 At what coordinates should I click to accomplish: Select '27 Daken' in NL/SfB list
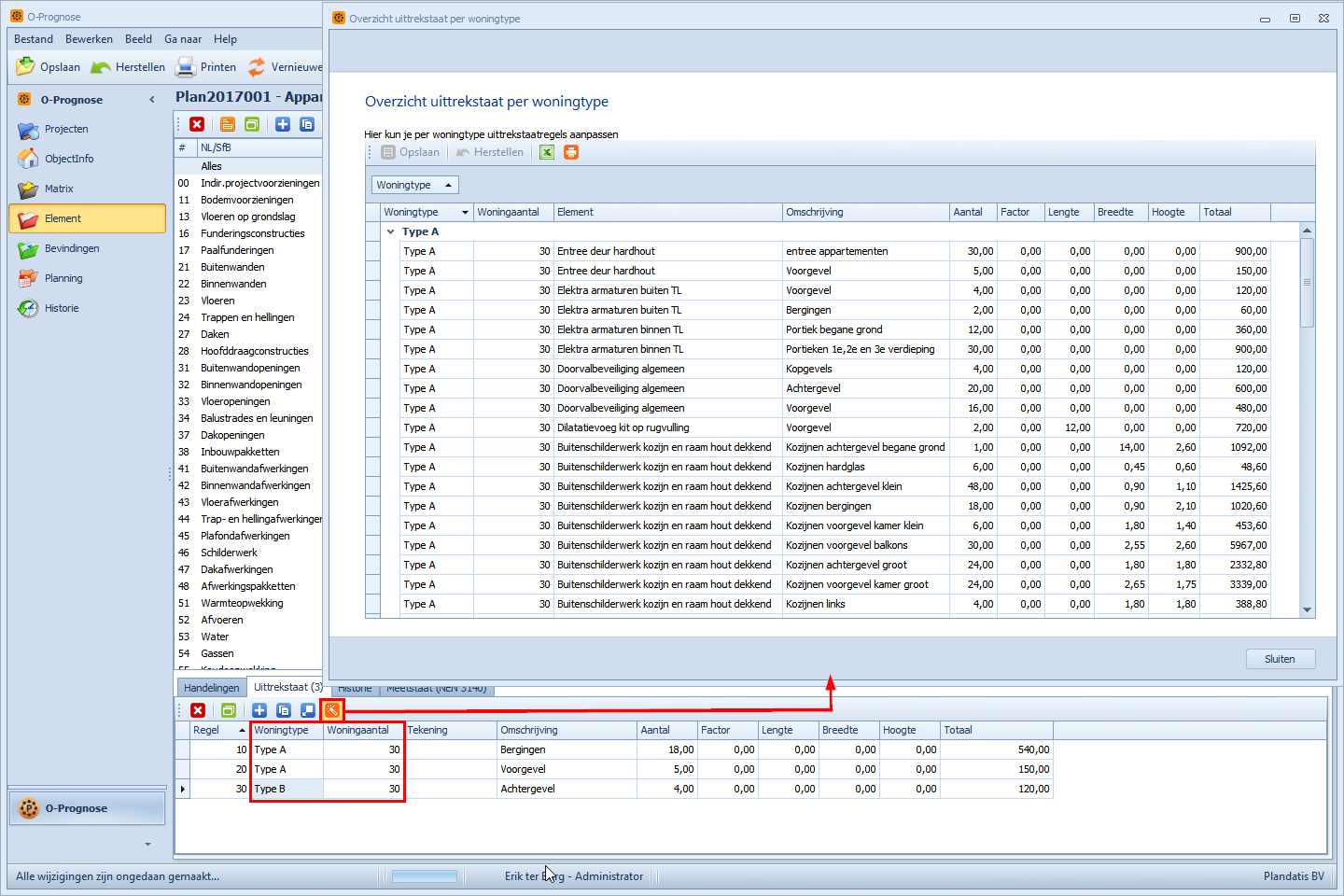point(248,334)
